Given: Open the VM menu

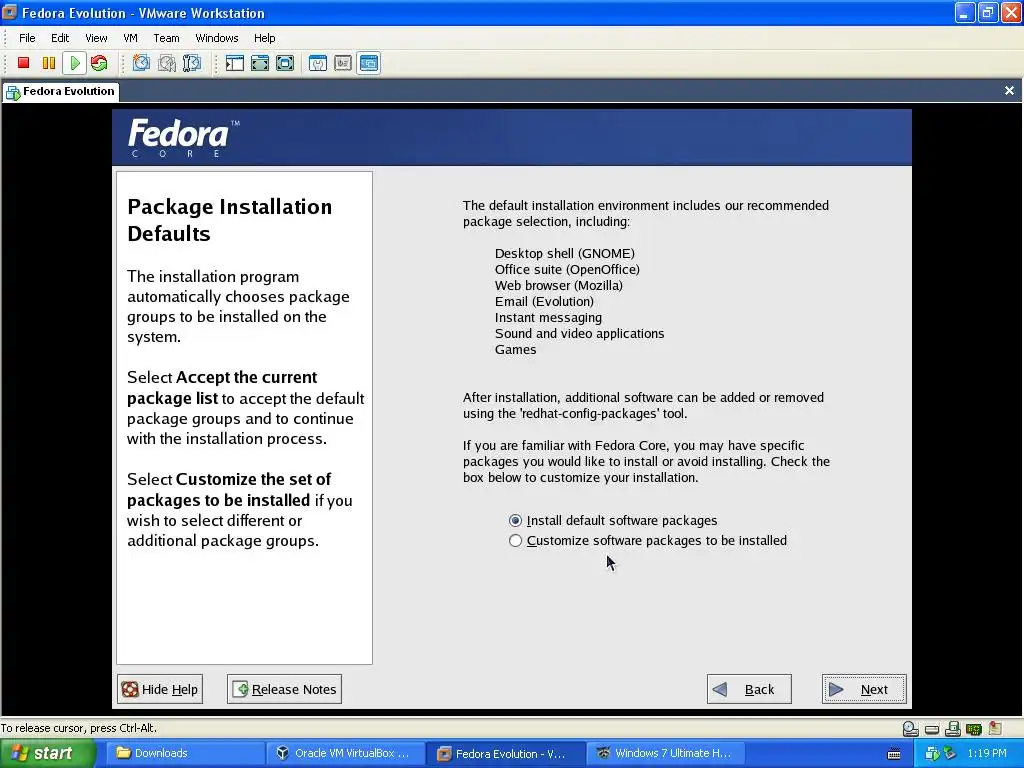Looking at the screenshot, I should point(131,38).
